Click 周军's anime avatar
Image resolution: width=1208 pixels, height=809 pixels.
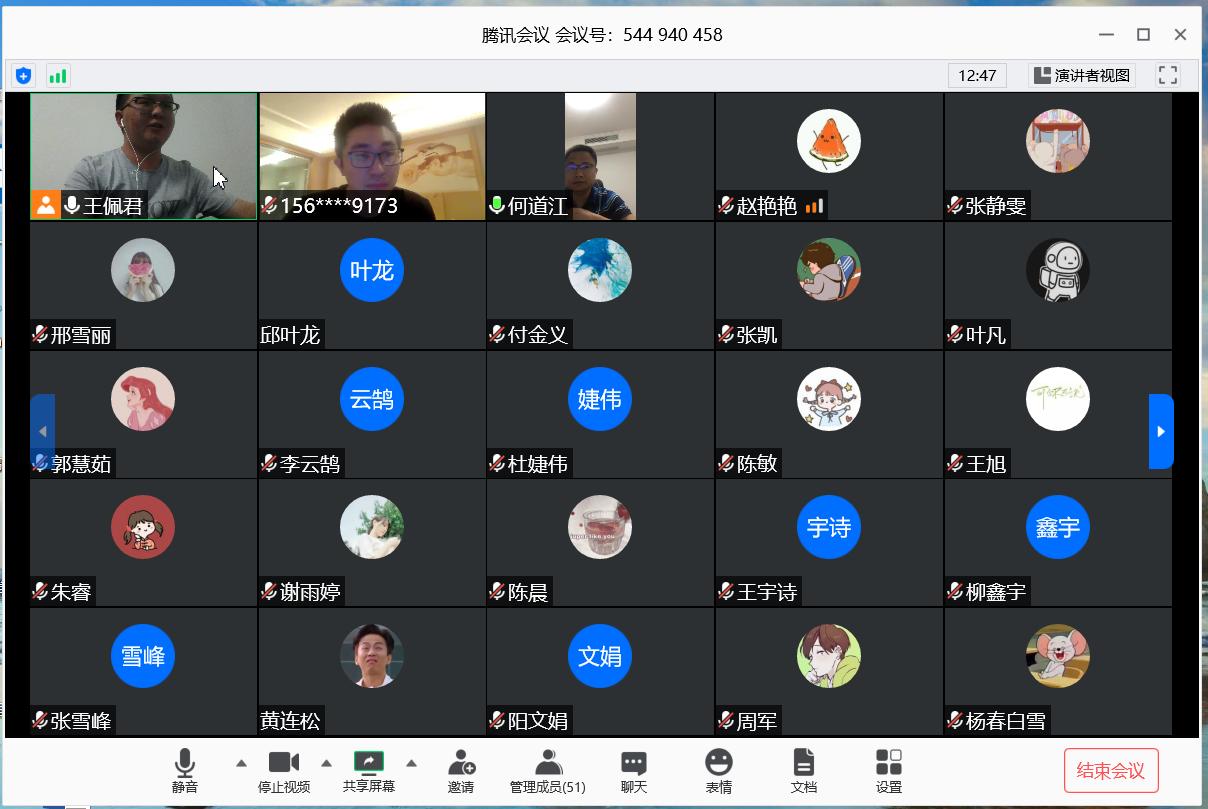coord(829,656)
